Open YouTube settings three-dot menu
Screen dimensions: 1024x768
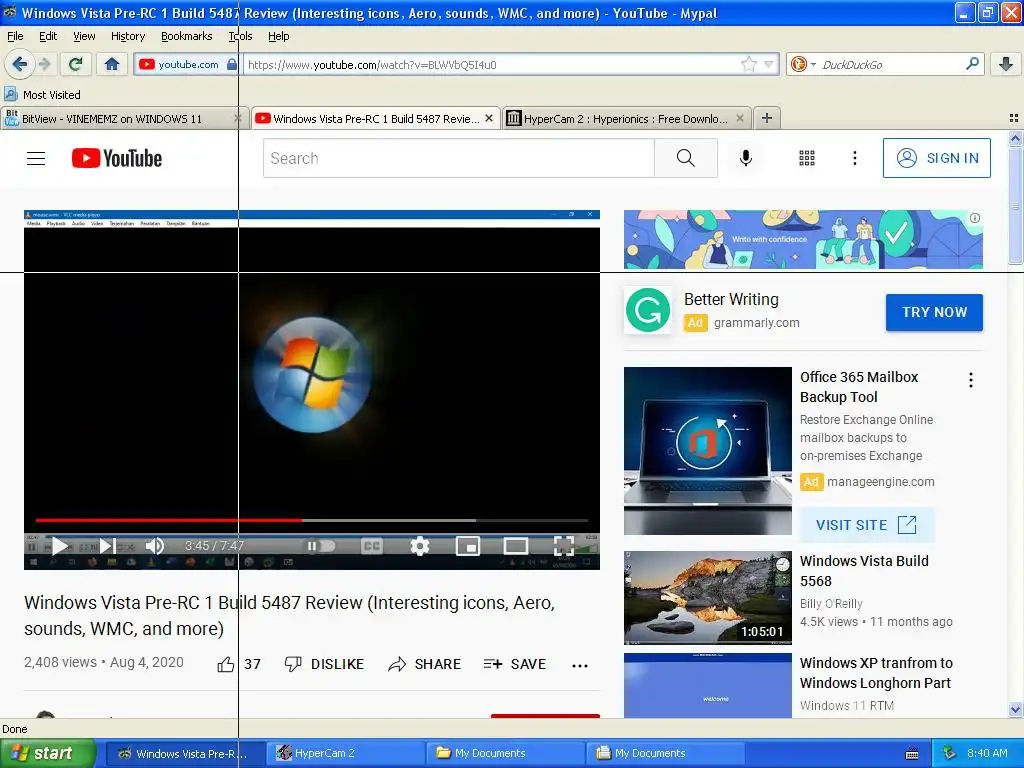pos(854,158)
